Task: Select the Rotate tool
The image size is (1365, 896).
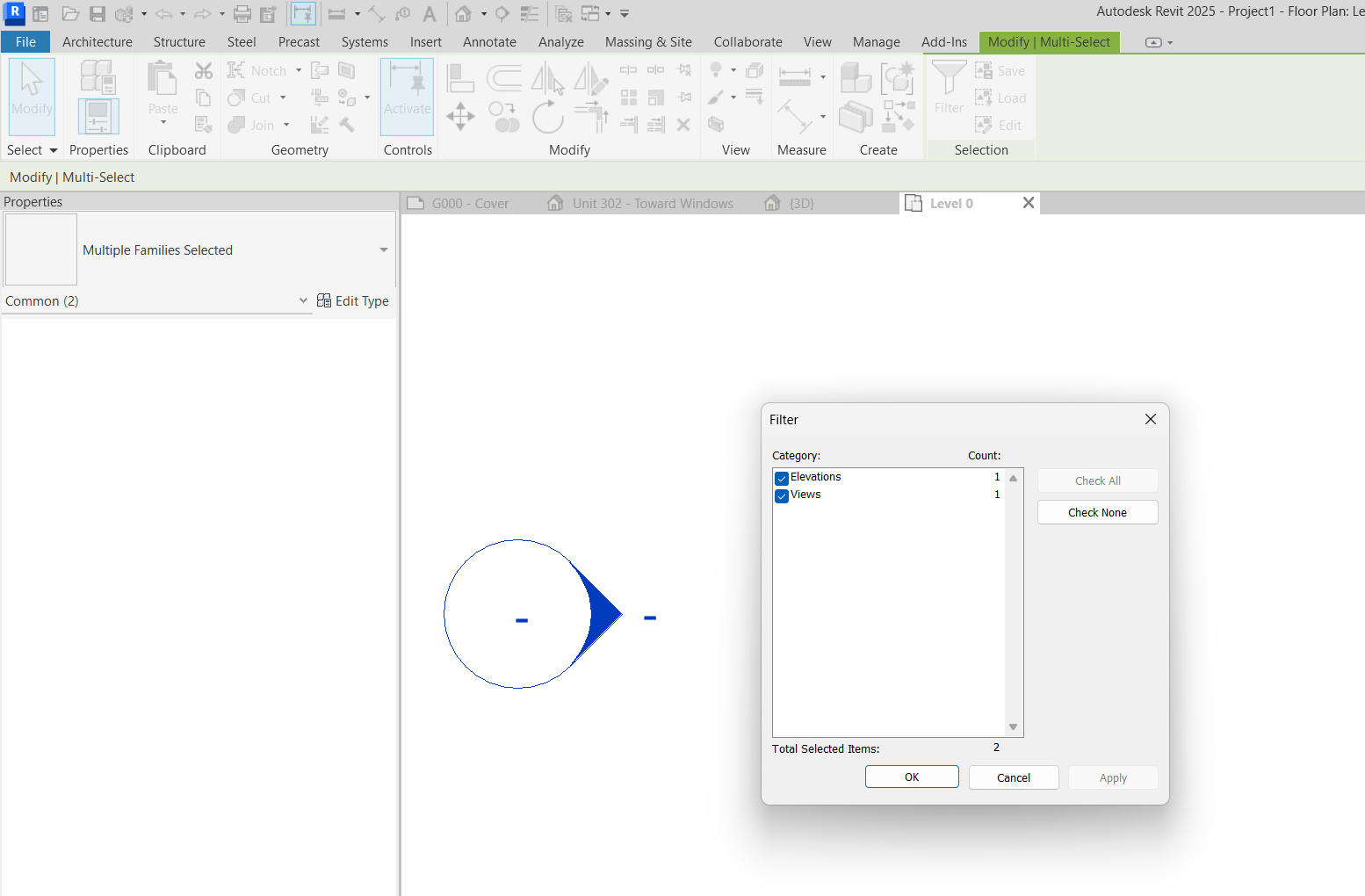Action: pyautogui.click(x=548, y=115)
